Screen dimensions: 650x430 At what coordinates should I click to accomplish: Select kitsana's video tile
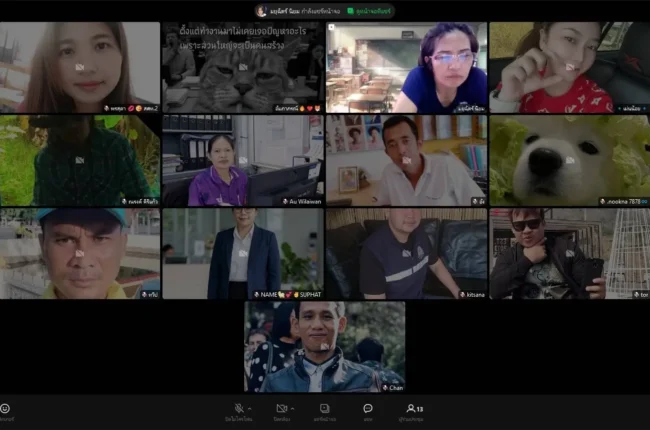406,253
